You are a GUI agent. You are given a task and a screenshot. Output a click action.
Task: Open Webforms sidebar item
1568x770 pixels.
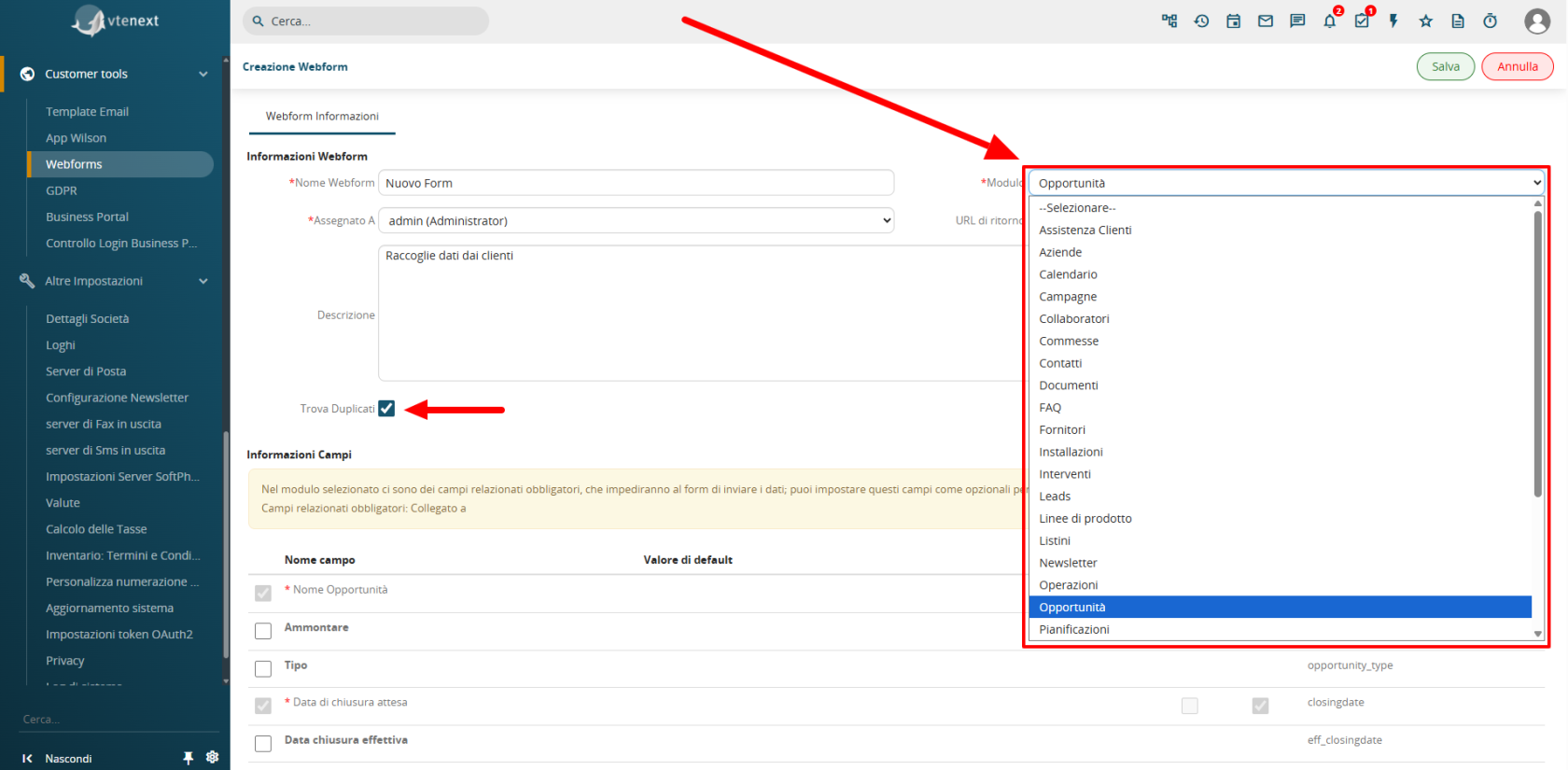pyautogui.click(x=120, y=164)
